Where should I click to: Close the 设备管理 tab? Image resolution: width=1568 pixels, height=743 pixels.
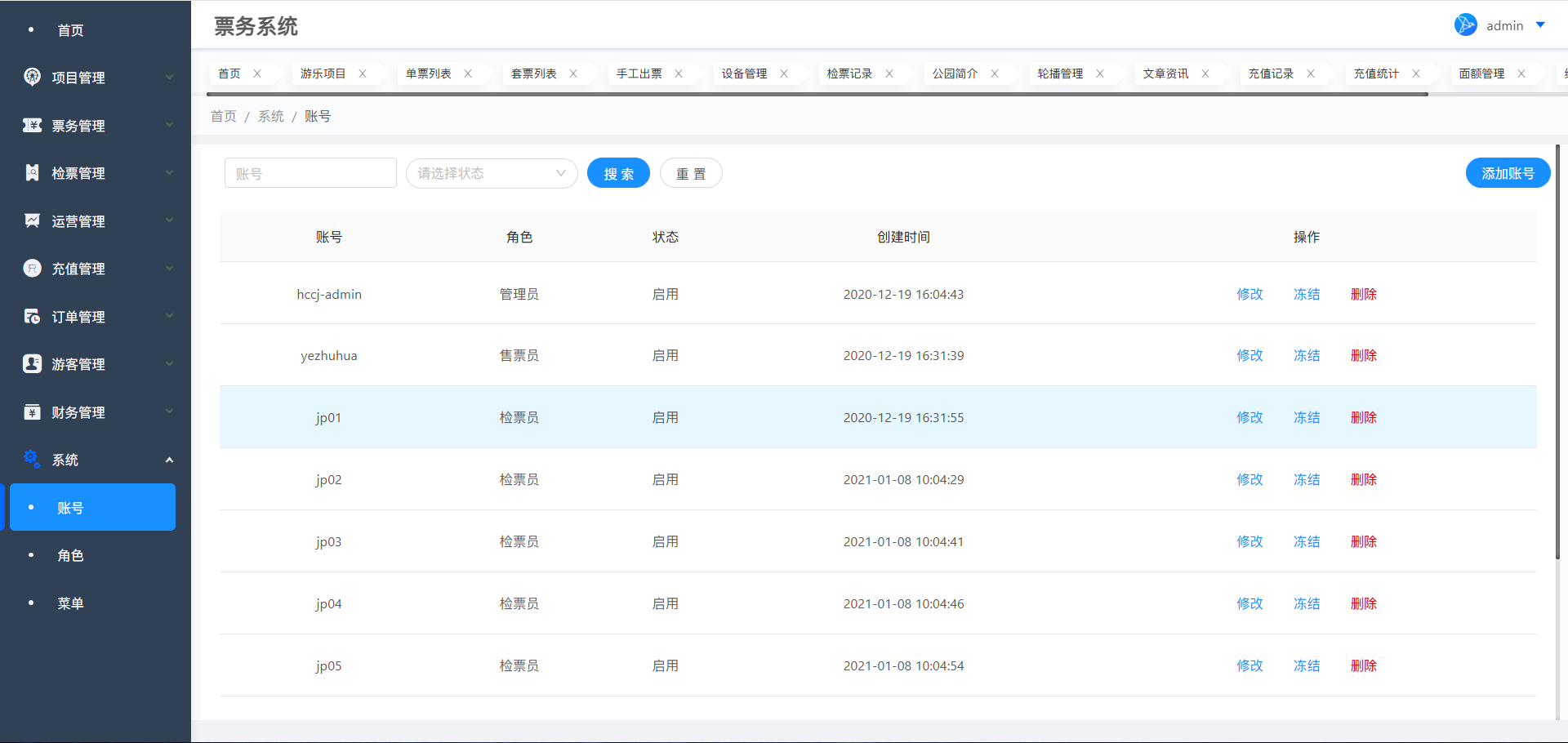(x=784, y=73)
